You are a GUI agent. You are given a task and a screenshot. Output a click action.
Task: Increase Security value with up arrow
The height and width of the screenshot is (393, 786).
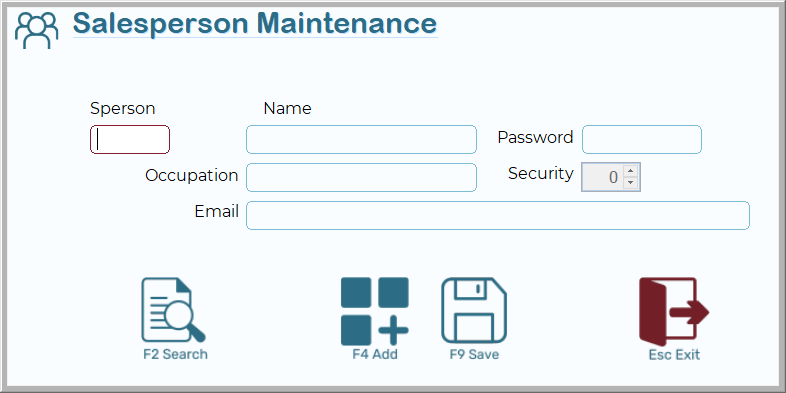(x=631, y=170)
